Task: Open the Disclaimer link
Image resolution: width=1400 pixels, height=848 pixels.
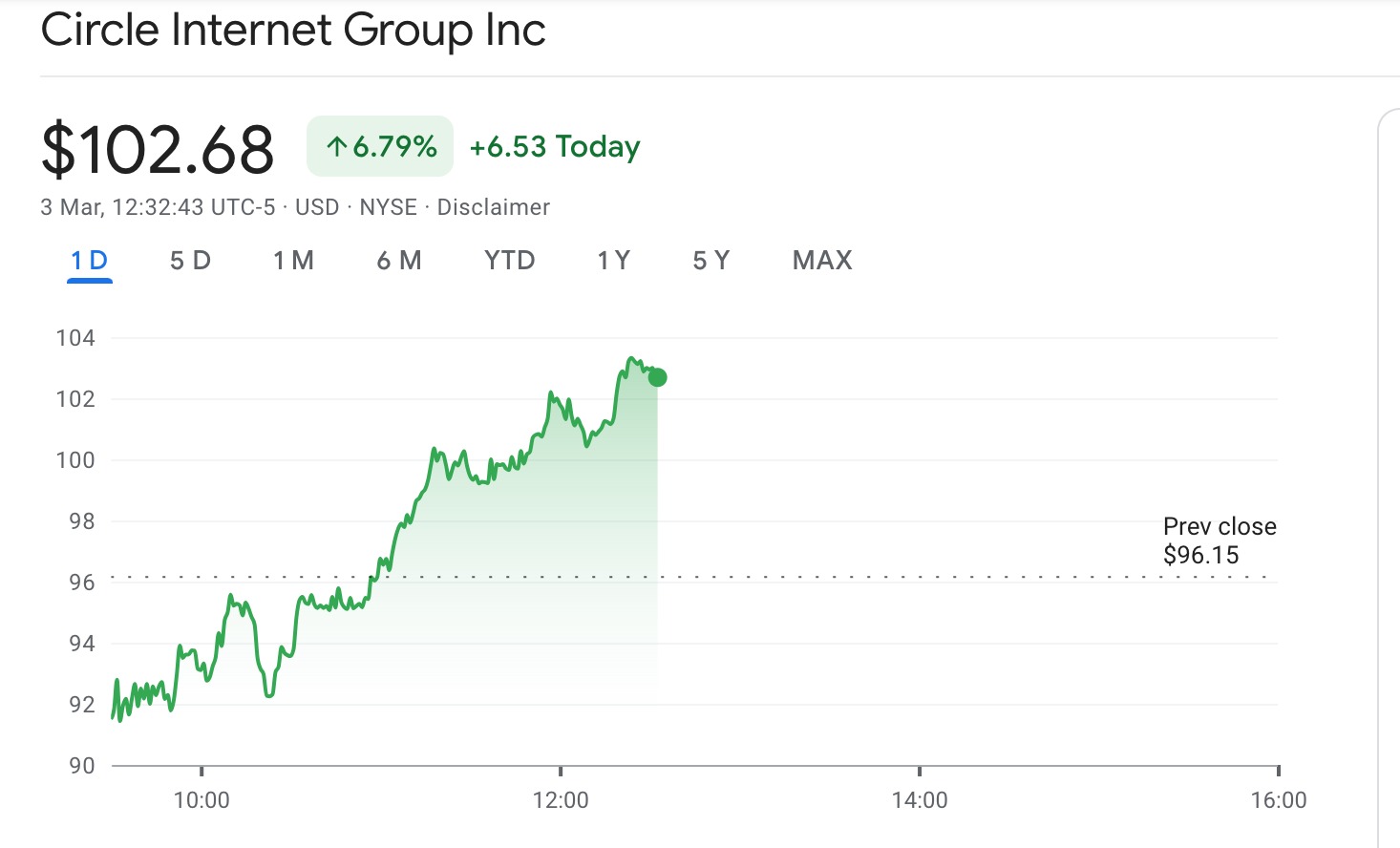Action: (x=493, y=207)
